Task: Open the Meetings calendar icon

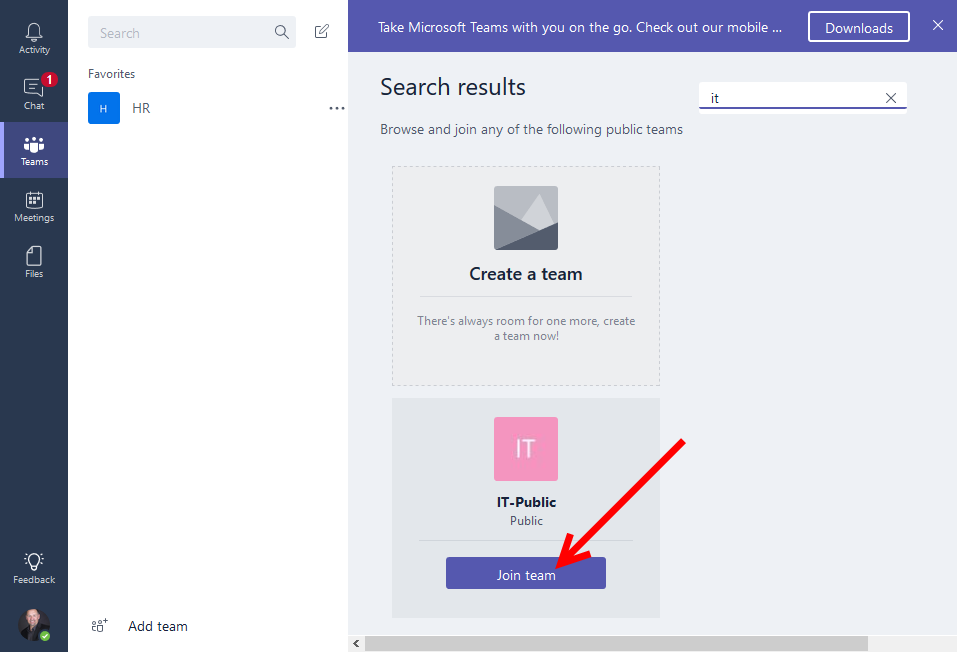Action: [34, 206]
